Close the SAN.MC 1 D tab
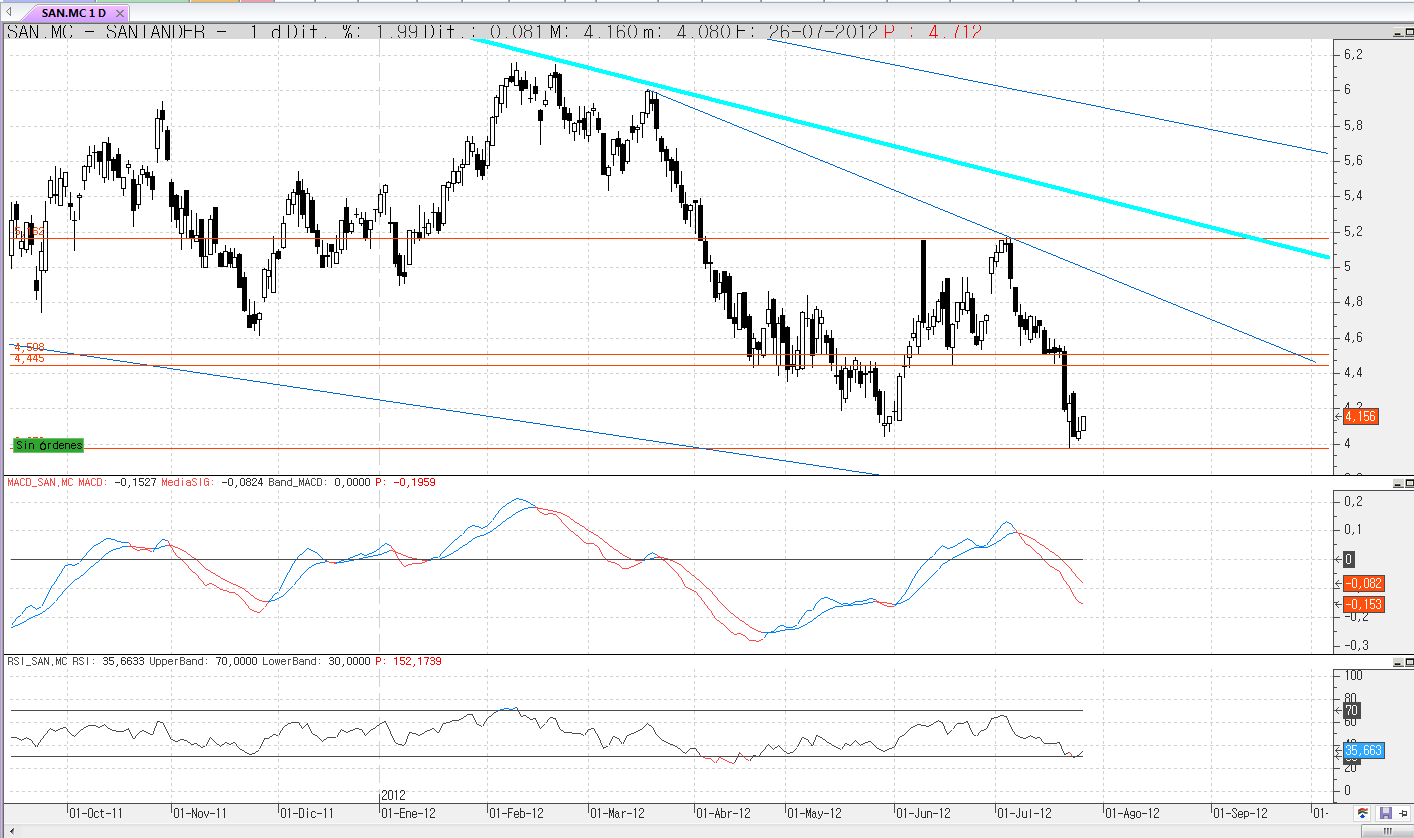 121,13
